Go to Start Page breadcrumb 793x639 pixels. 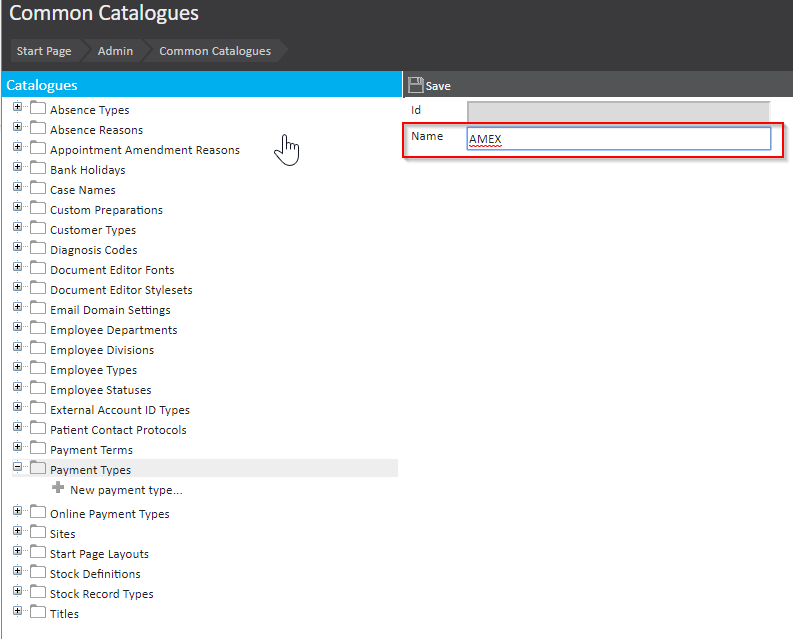click(44, 51)
